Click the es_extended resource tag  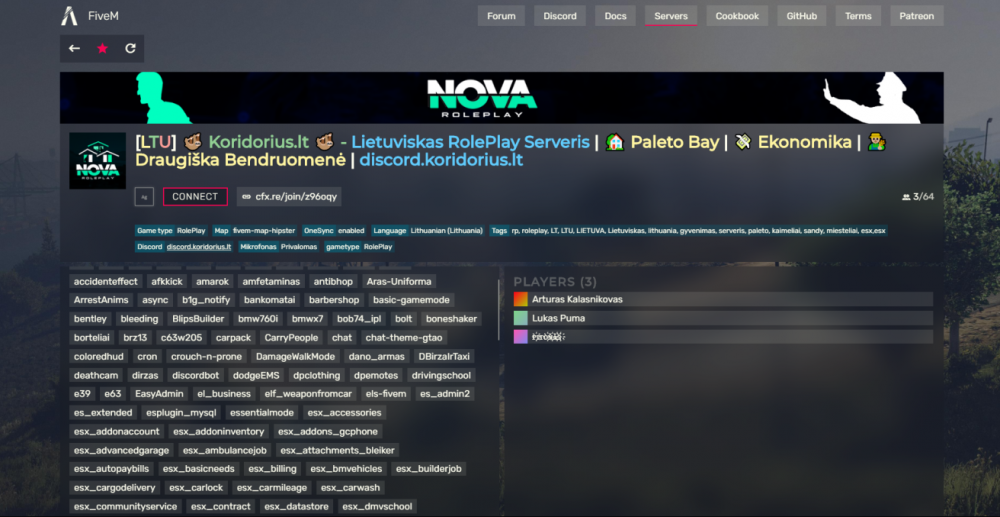(x=103, y=412)
